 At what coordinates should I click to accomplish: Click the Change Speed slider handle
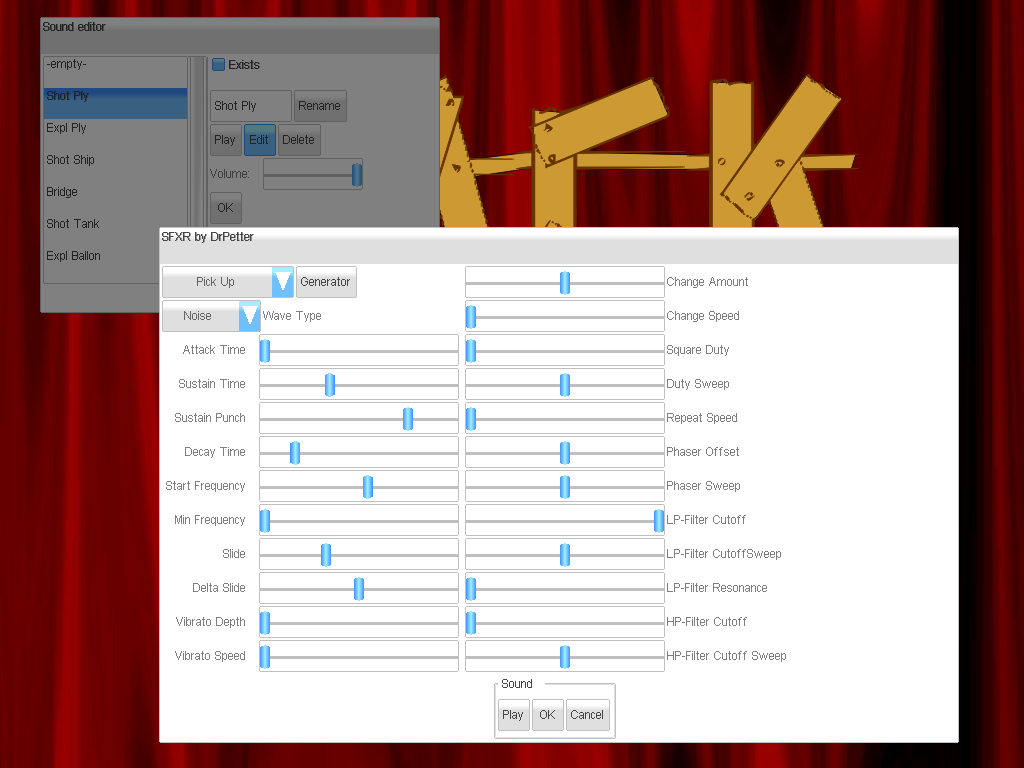pos(471,317)
